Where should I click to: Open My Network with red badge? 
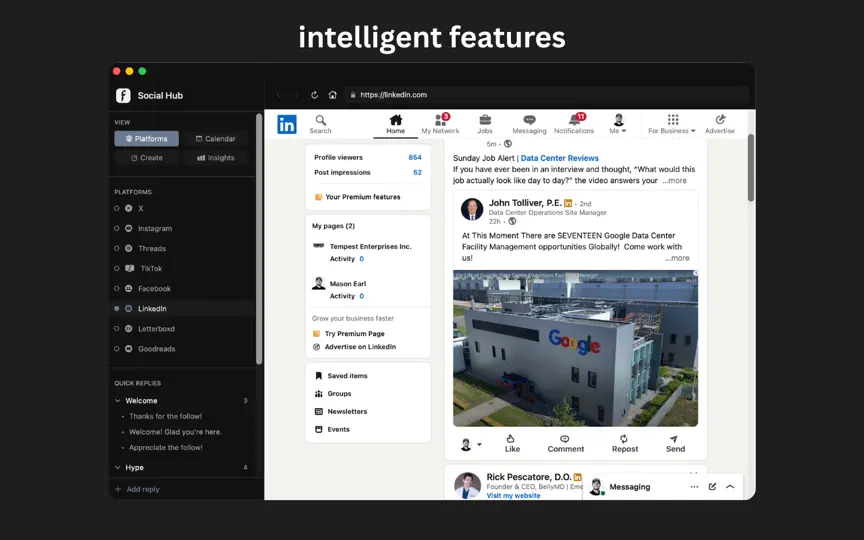click(x=440, y=125)
